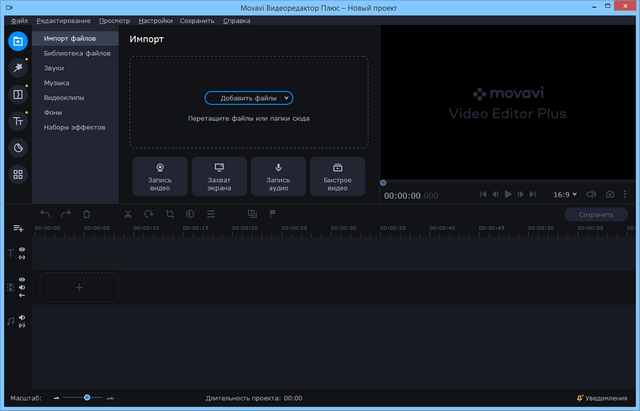The height and width of the screenshot is (411, 640).
Task: Click the crop tool icon on timeline toolbar
Action: click(x=169, y=214)
